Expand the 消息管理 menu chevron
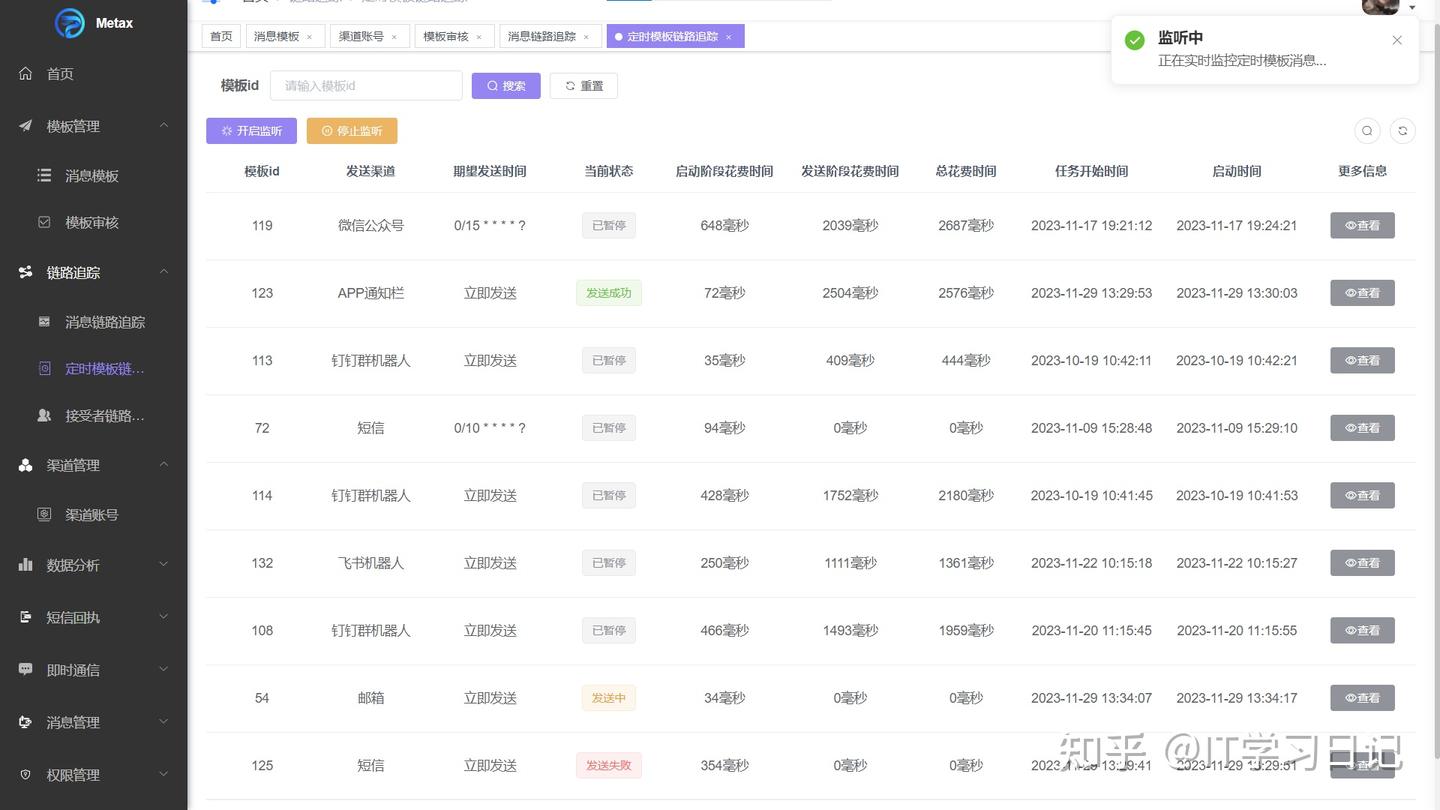Screen dimensions: 1440x810 click(164, 722)
